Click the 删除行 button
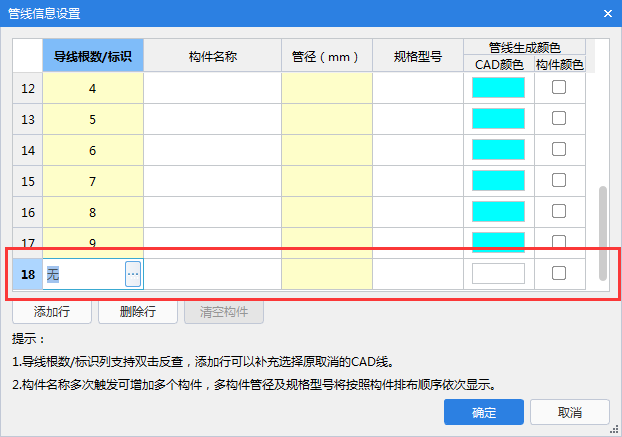 tap(137, 311)
